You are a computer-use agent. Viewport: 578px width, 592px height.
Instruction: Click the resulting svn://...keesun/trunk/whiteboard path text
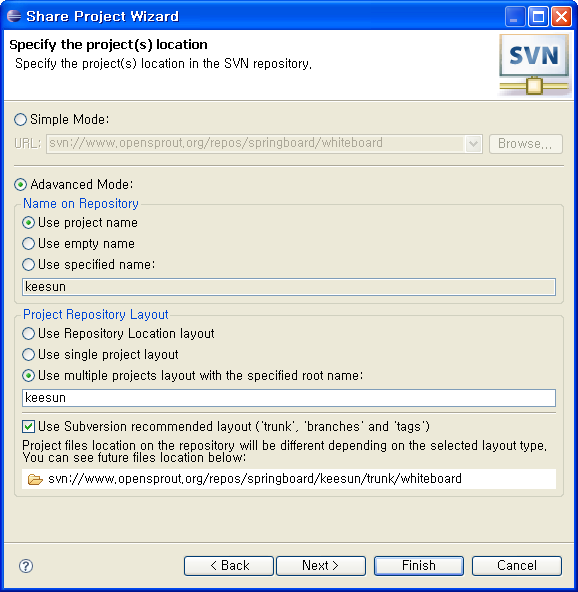click(x=255, y=479)
